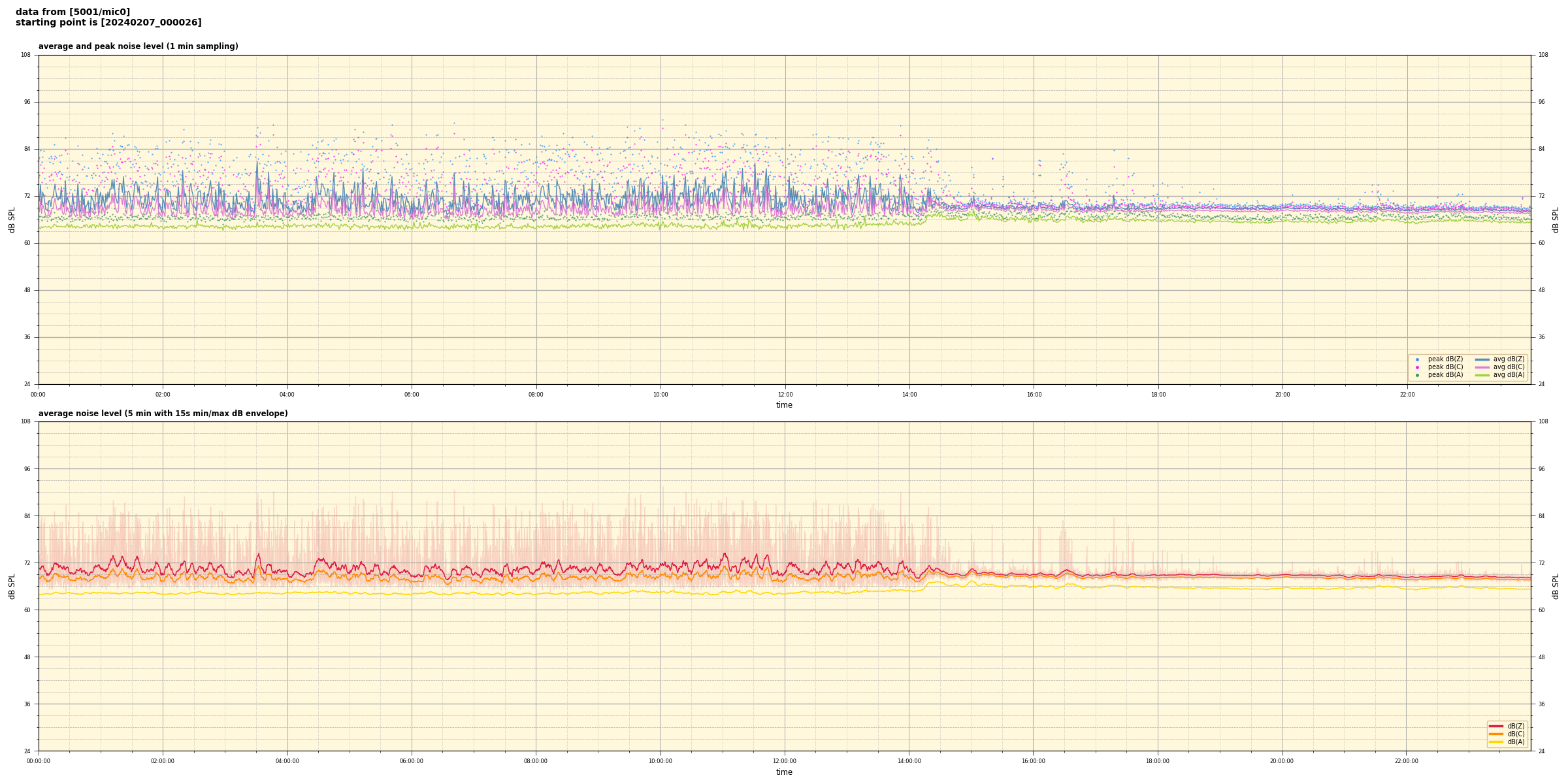
Task: Click the 22:00 tick on top chart's time axis
Action: coord(1407,395)
